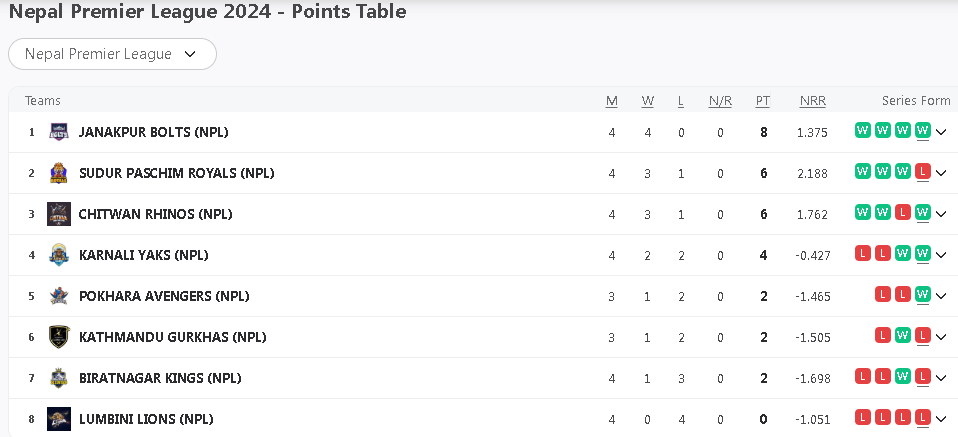Expand the Janakpur Bolts series form row

(x=941, y=132)
